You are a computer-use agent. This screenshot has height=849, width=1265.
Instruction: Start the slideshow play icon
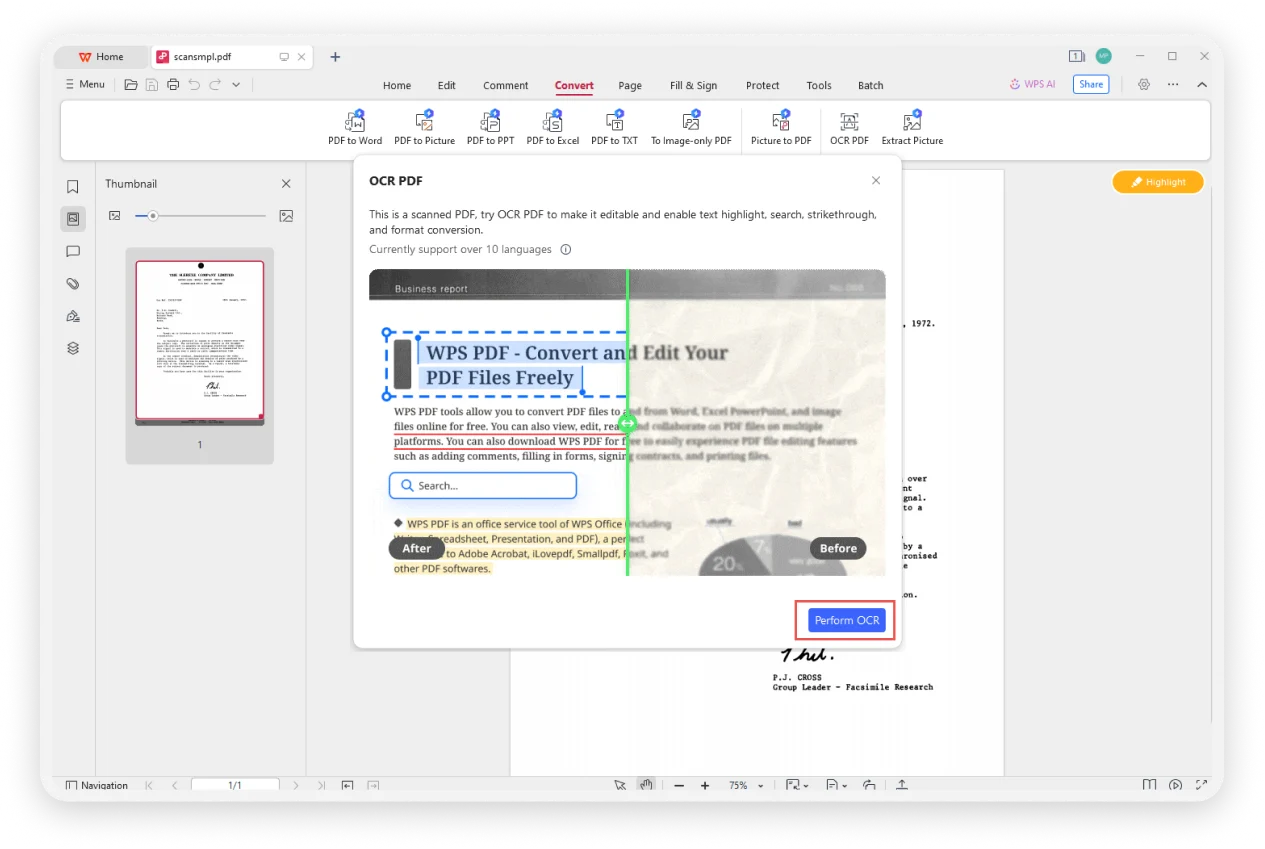[1176, 785]
